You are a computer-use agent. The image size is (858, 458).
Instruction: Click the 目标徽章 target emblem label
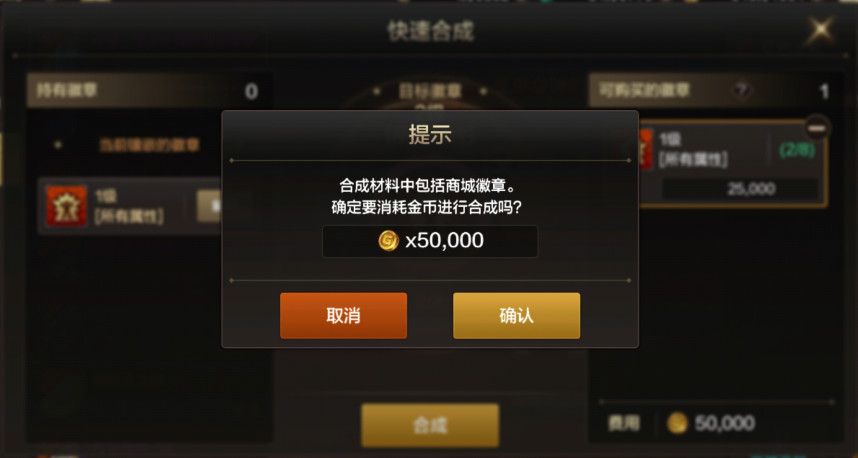(430, 91)
